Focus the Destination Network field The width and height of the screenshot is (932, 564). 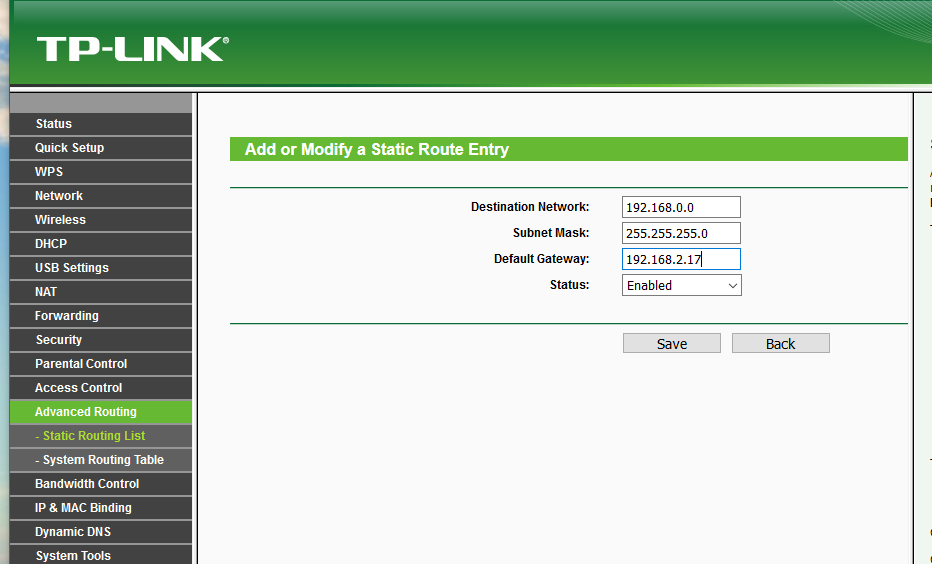tap(681, 207)
